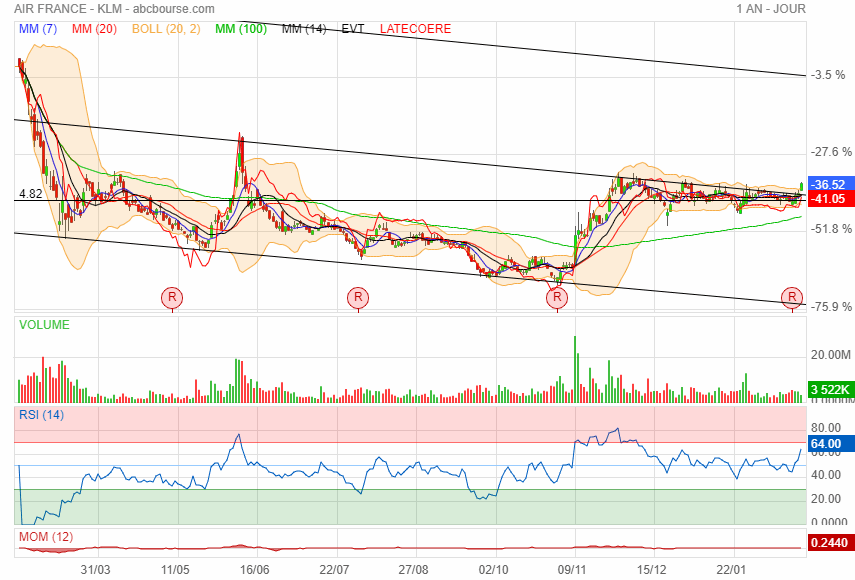Click the MM (20) legend label
The image size is (855, 580).
(x=94, y=29)
